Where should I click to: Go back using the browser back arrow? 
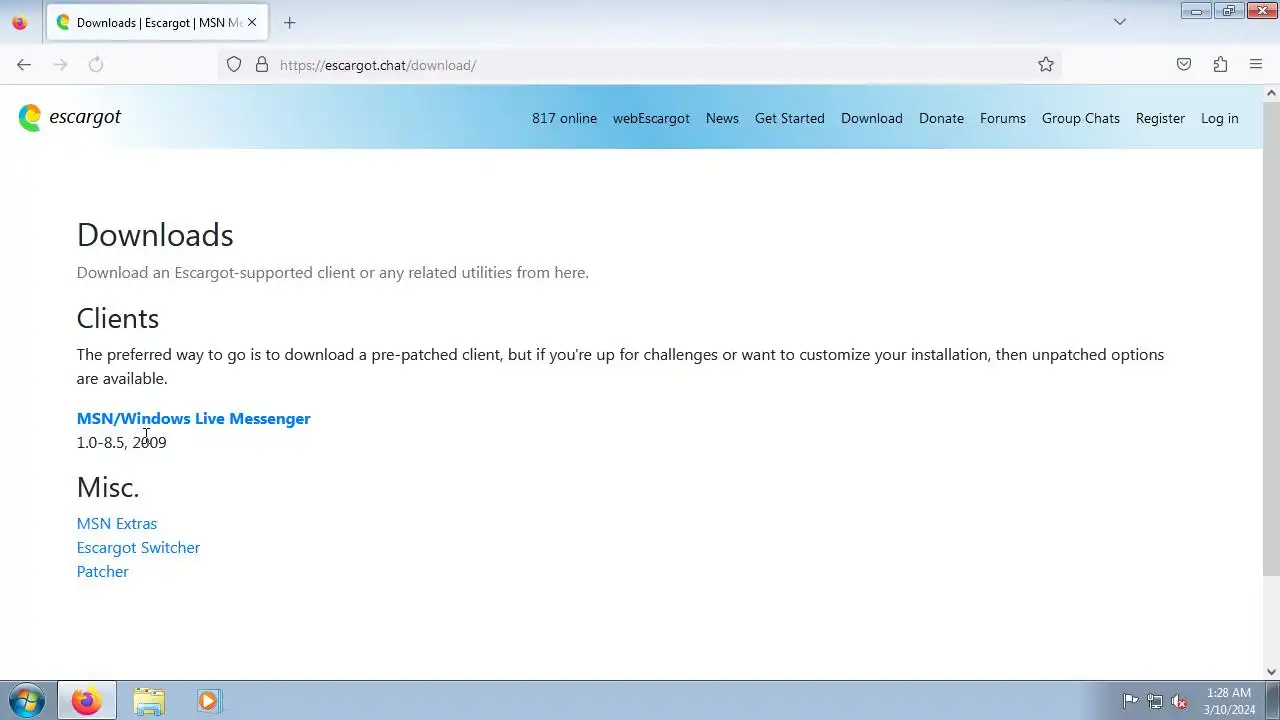pyautogui.click(x=24, y=65)
